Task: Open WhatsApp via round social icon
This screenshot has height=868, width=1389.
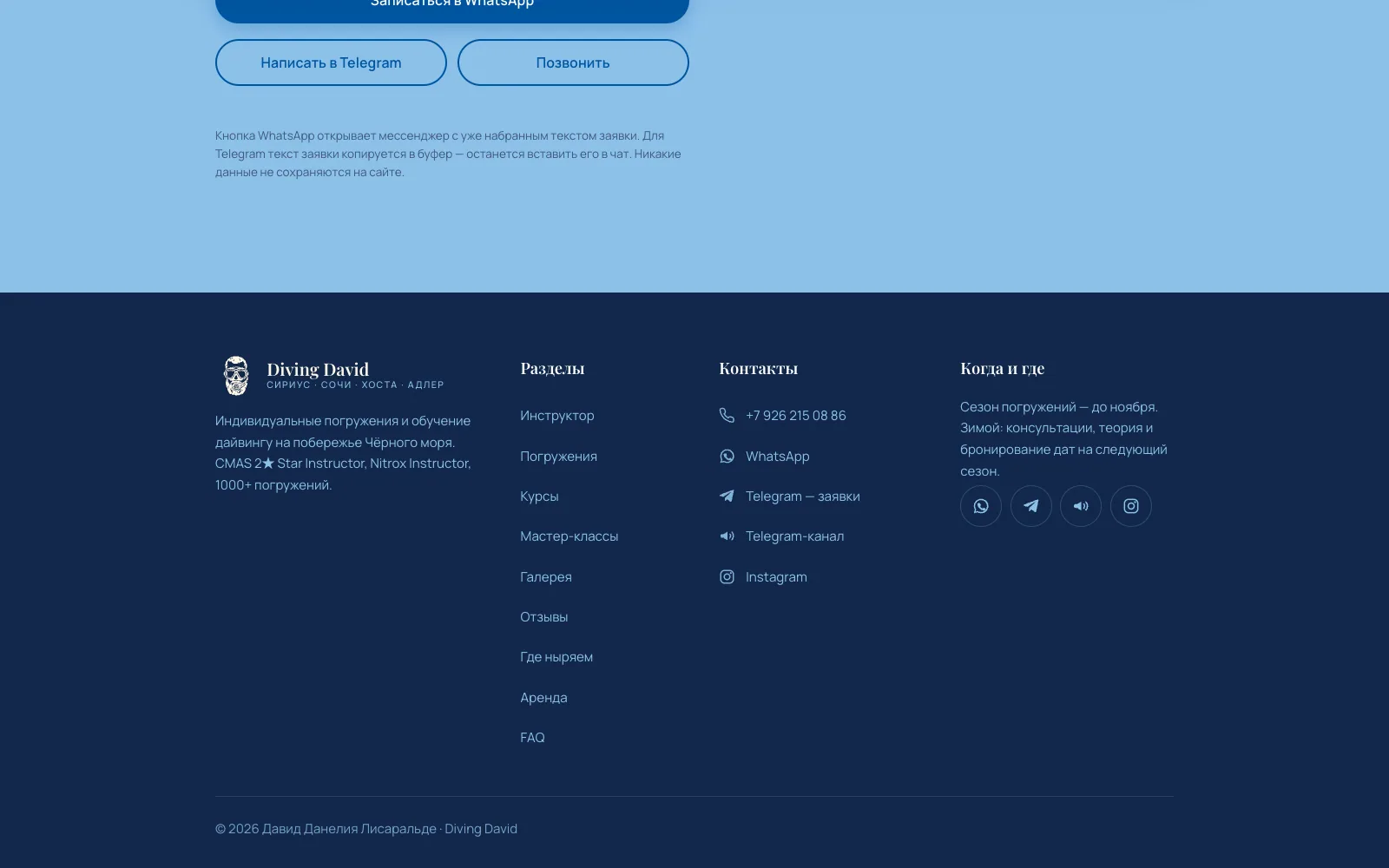Action: point(981,506)
